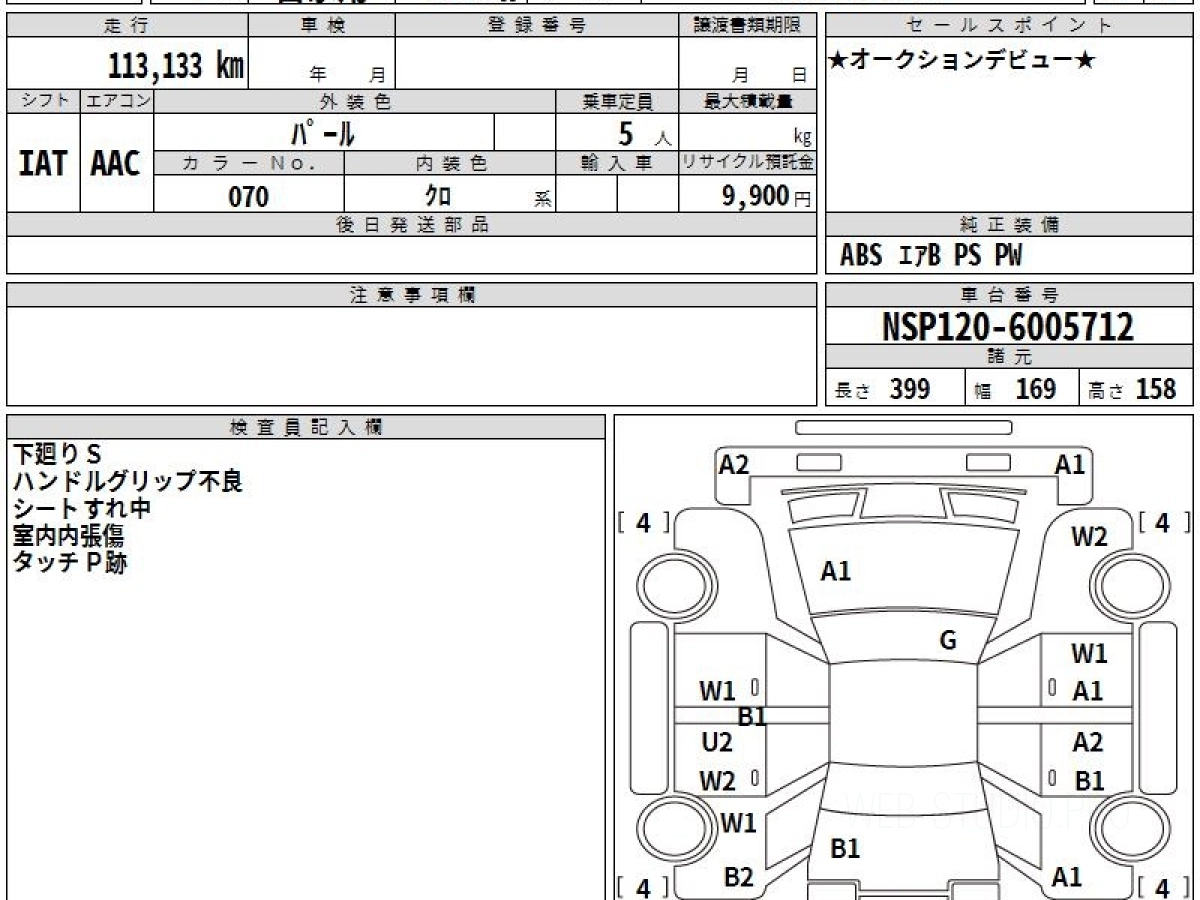Viewport: 1200px width, 900px height.
Task: Click the 内装色 header
Action: tap(450, 164)
